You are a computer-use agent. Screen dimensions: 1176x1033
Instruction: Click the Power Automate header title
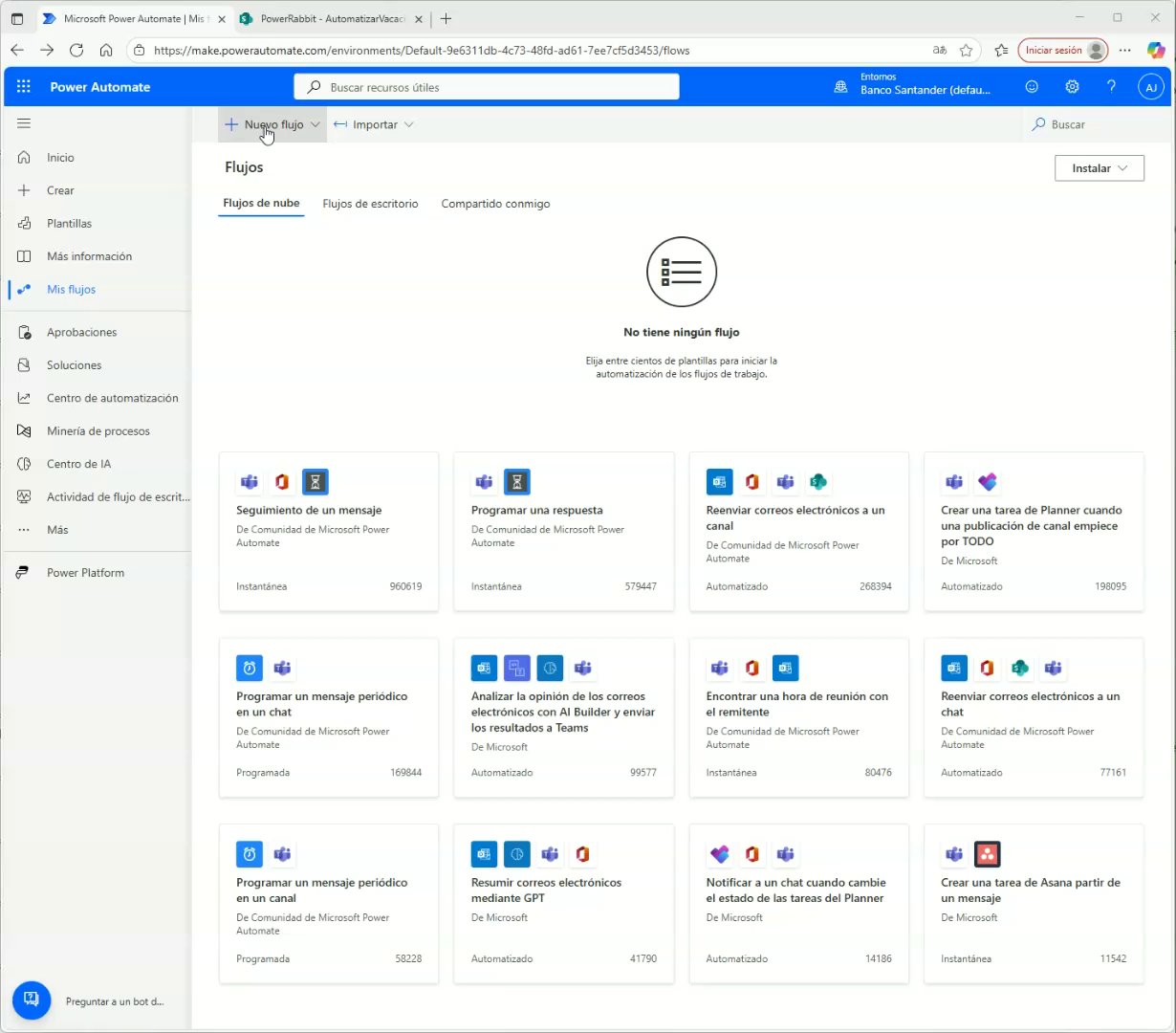pos(100,87)
